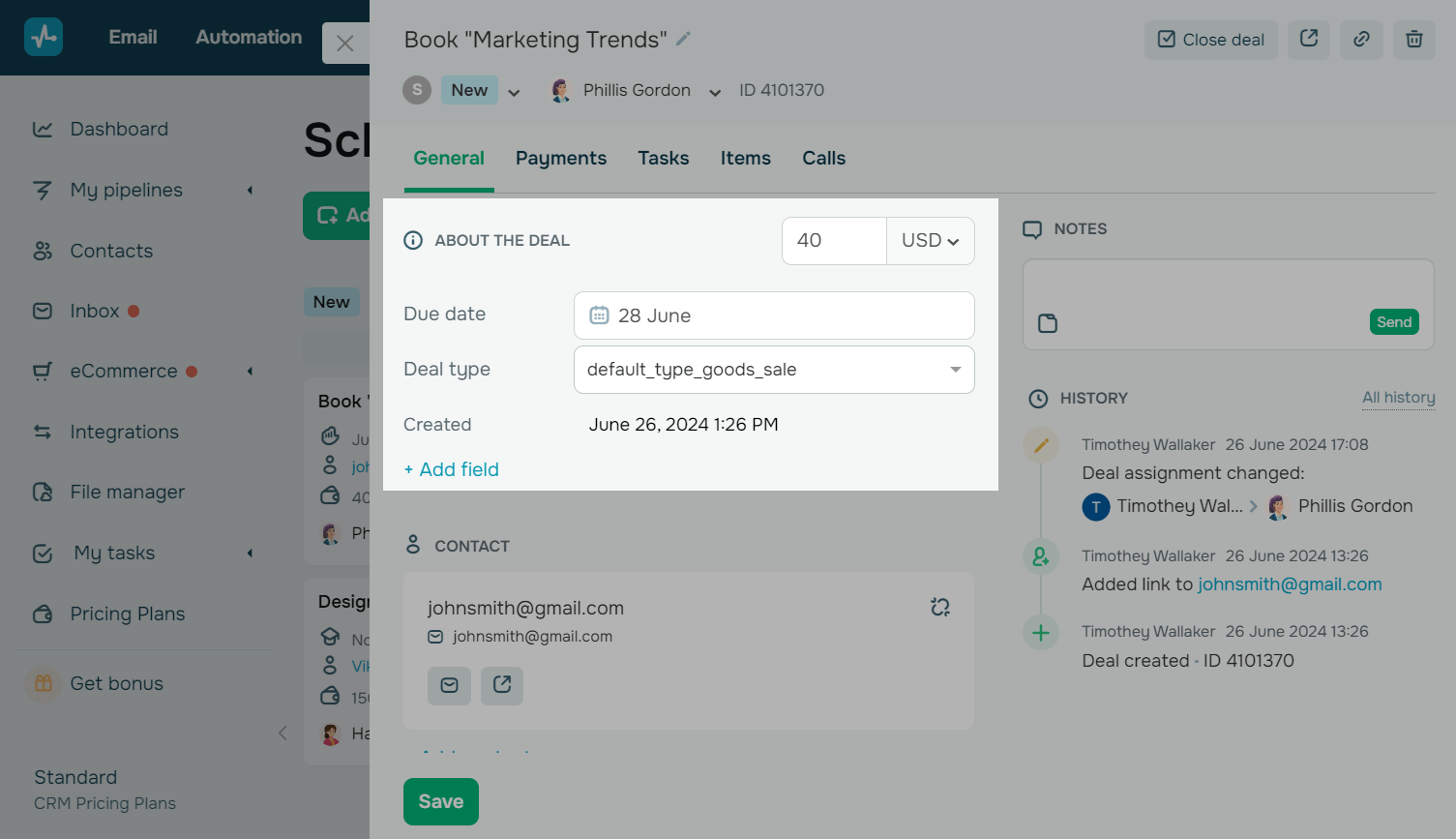The width and height of the screenshot is (1456, 839).
Task: Switch to the Payments tab
Action: point(561,159)
